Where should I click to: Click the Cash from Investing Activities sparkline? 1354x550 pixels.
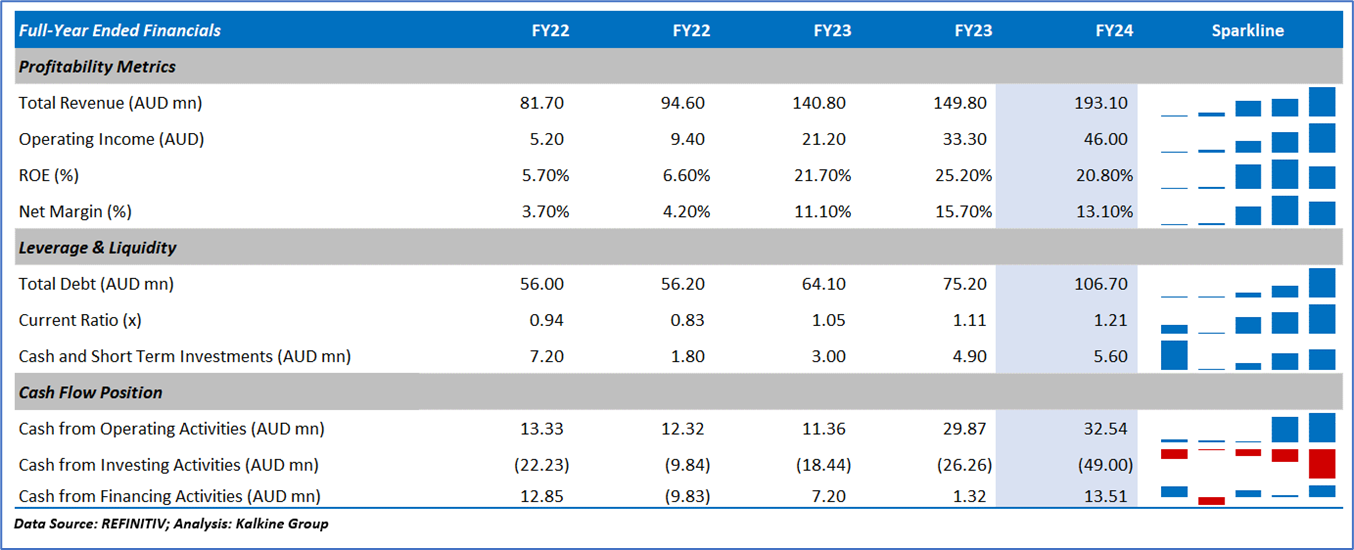1248,463
